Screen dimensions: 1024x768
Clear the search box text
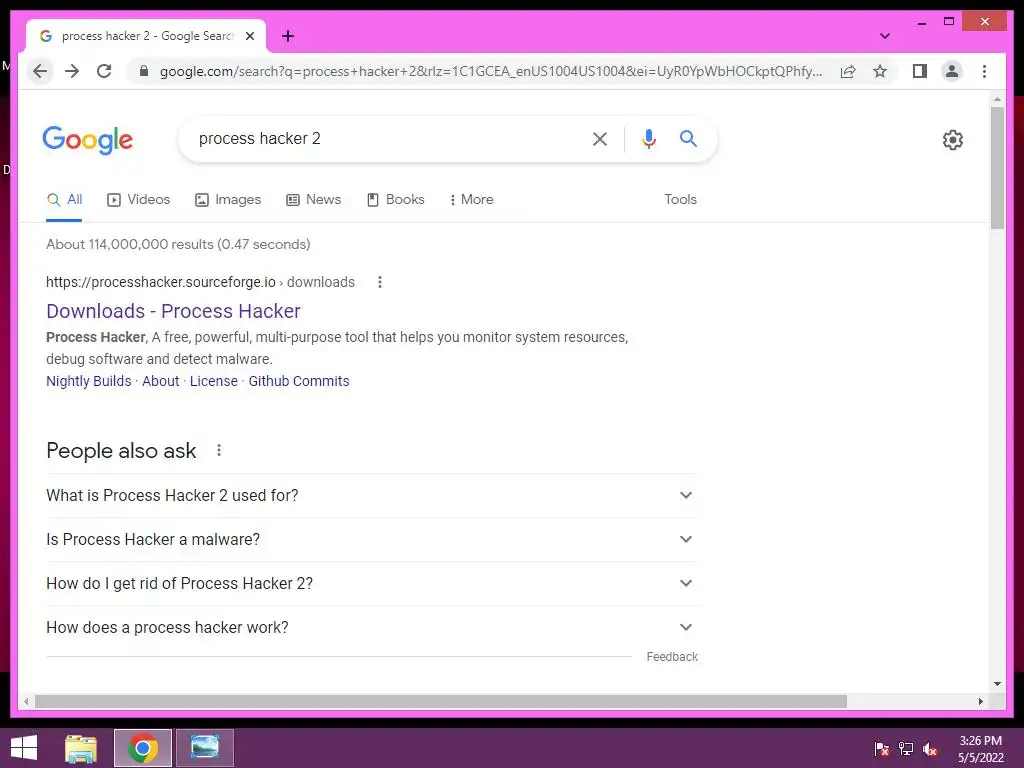coord(600,138)
